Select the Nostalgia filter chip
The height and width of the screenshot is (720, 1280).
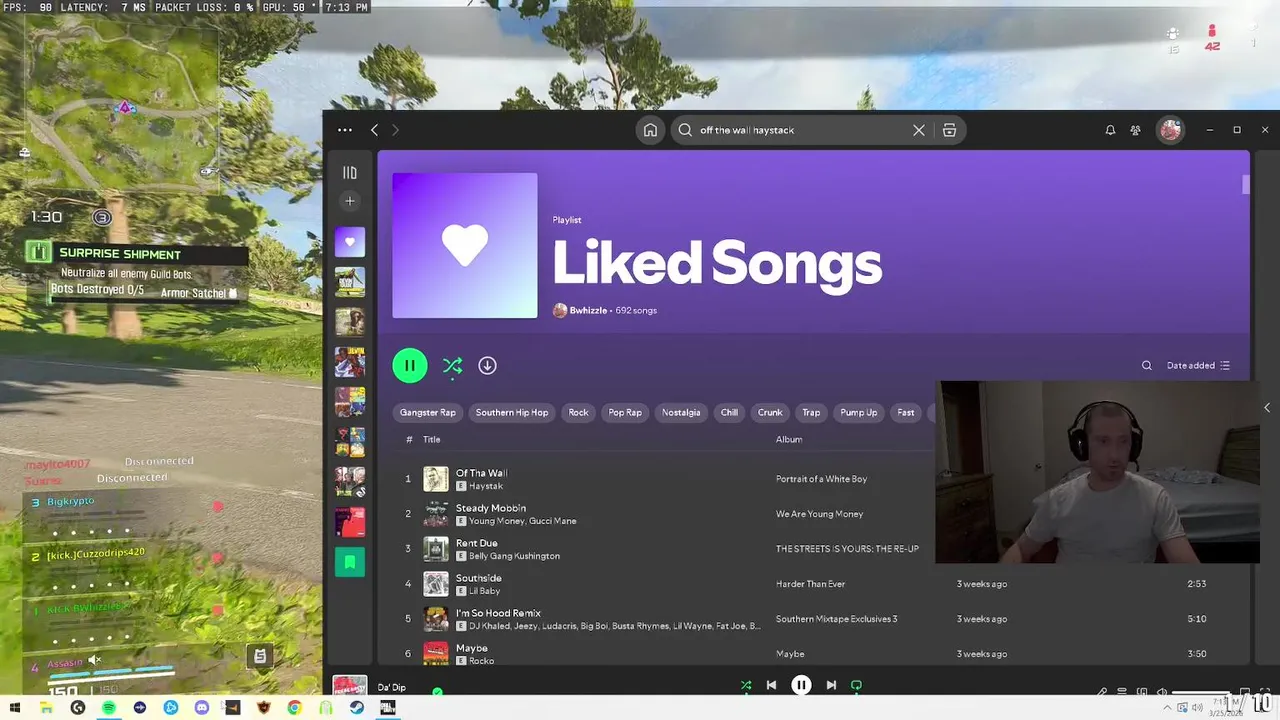[681, 412]
